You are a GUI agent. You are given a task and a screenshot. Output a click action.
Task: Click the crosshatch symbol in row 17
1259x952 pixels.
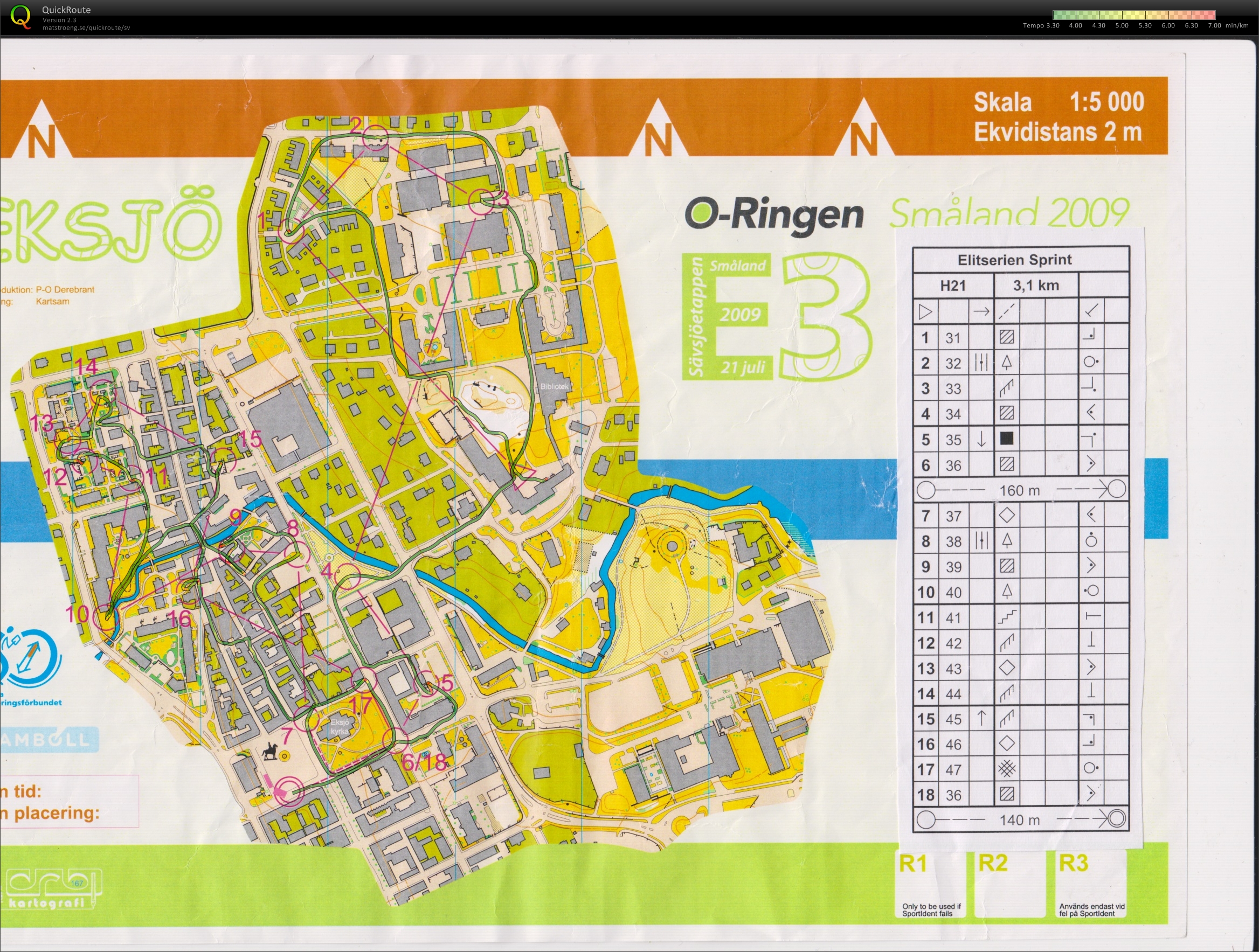pos(1006,769)
